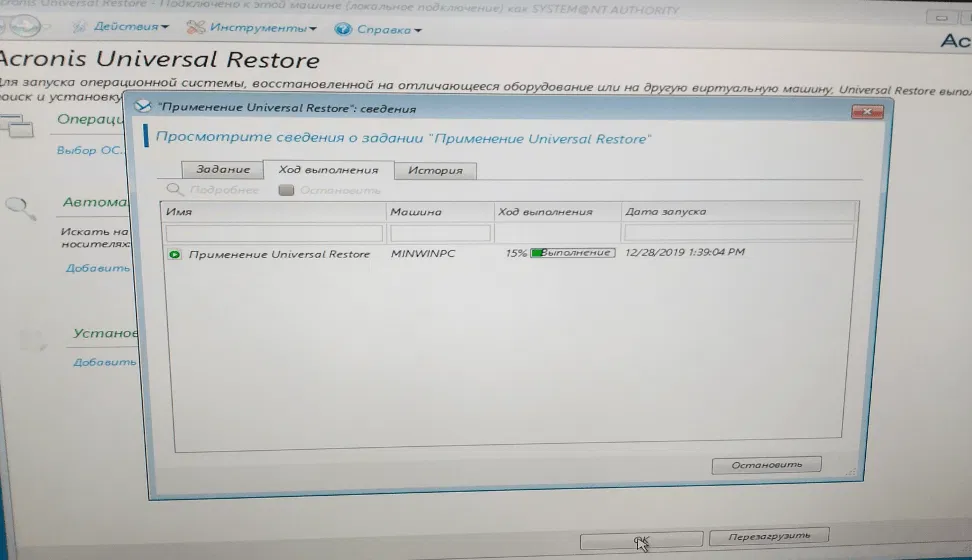
Task: Click the lower Добавить link under Установка
Action: 104,362
